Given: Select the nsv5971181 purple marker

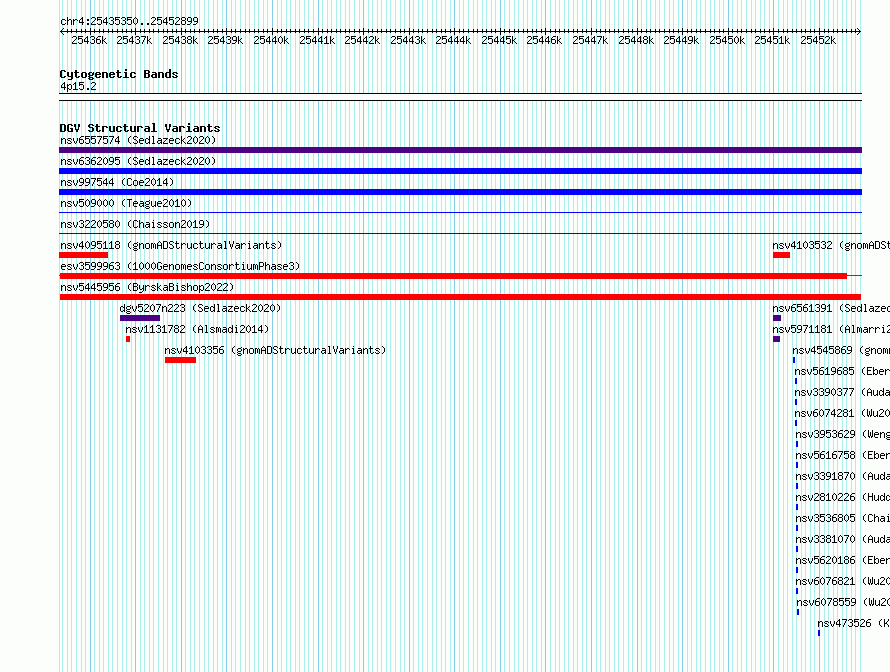Looking at the screenshot, I should click(x=776, y=339).
